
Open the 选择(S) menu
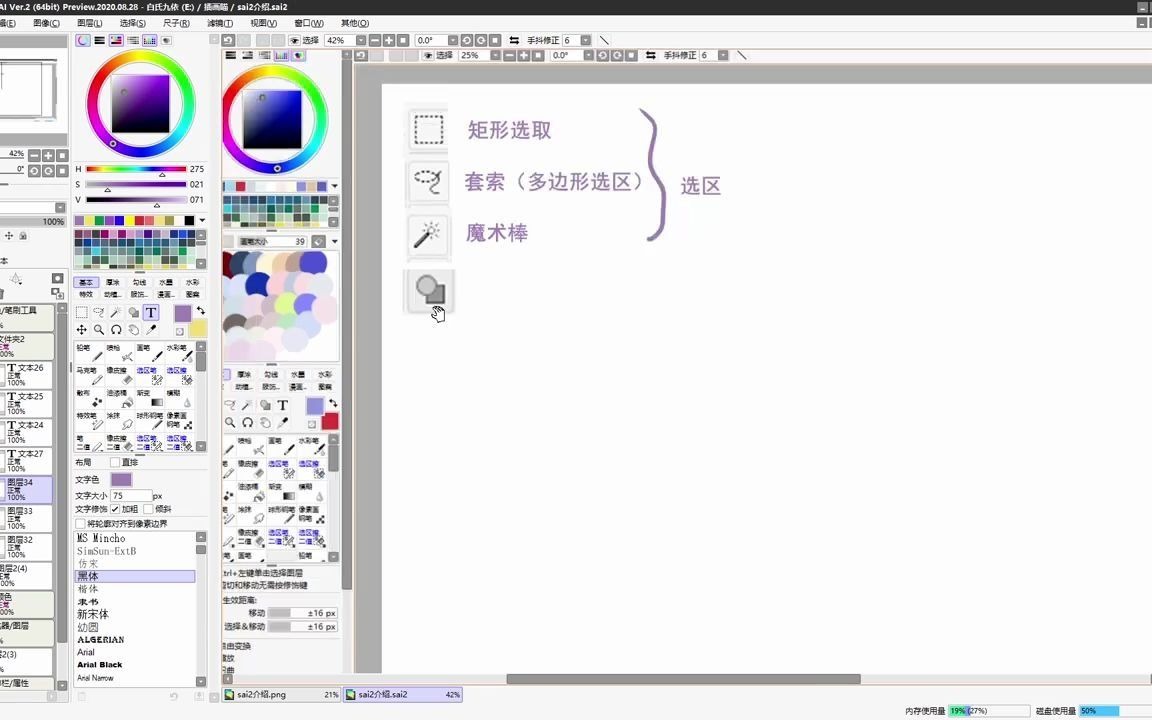click(x=132, y=22)
